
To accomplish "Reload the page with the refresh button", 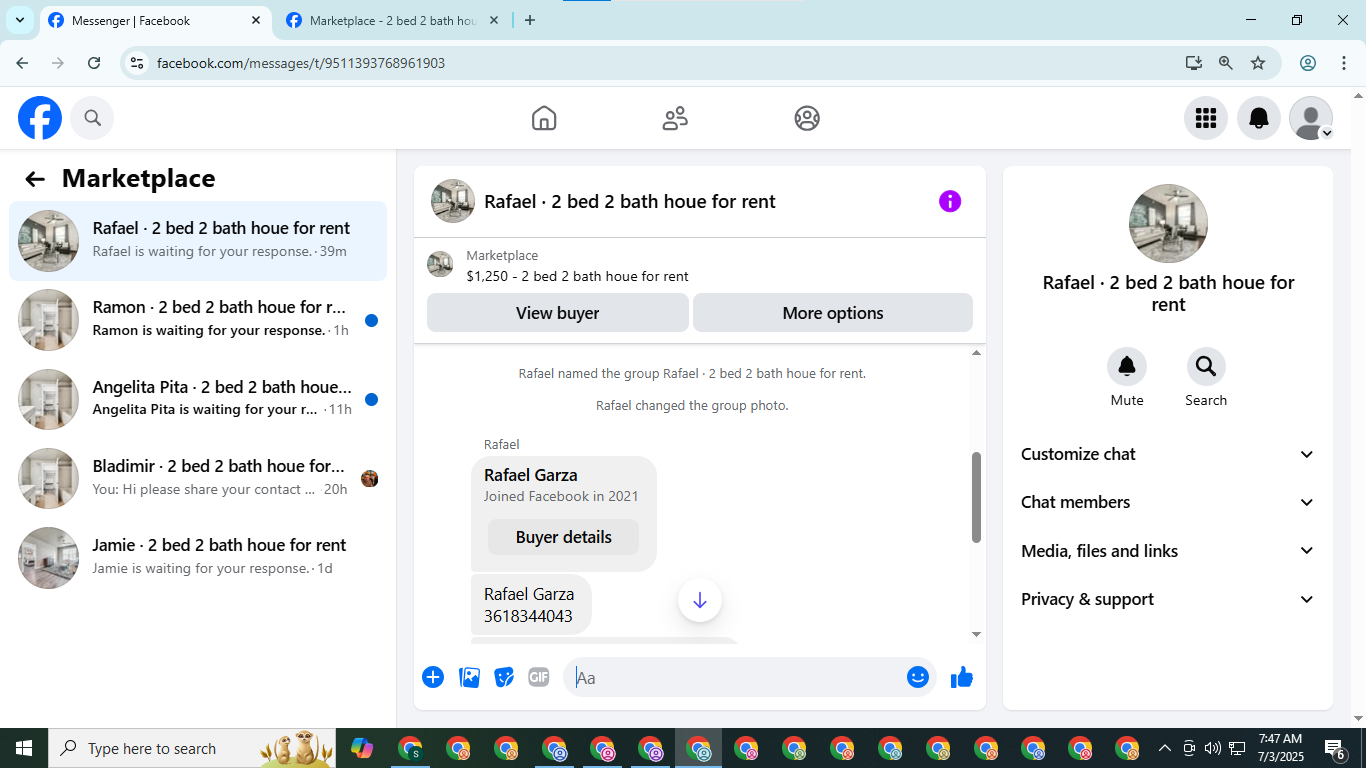I will pos(94,63).
